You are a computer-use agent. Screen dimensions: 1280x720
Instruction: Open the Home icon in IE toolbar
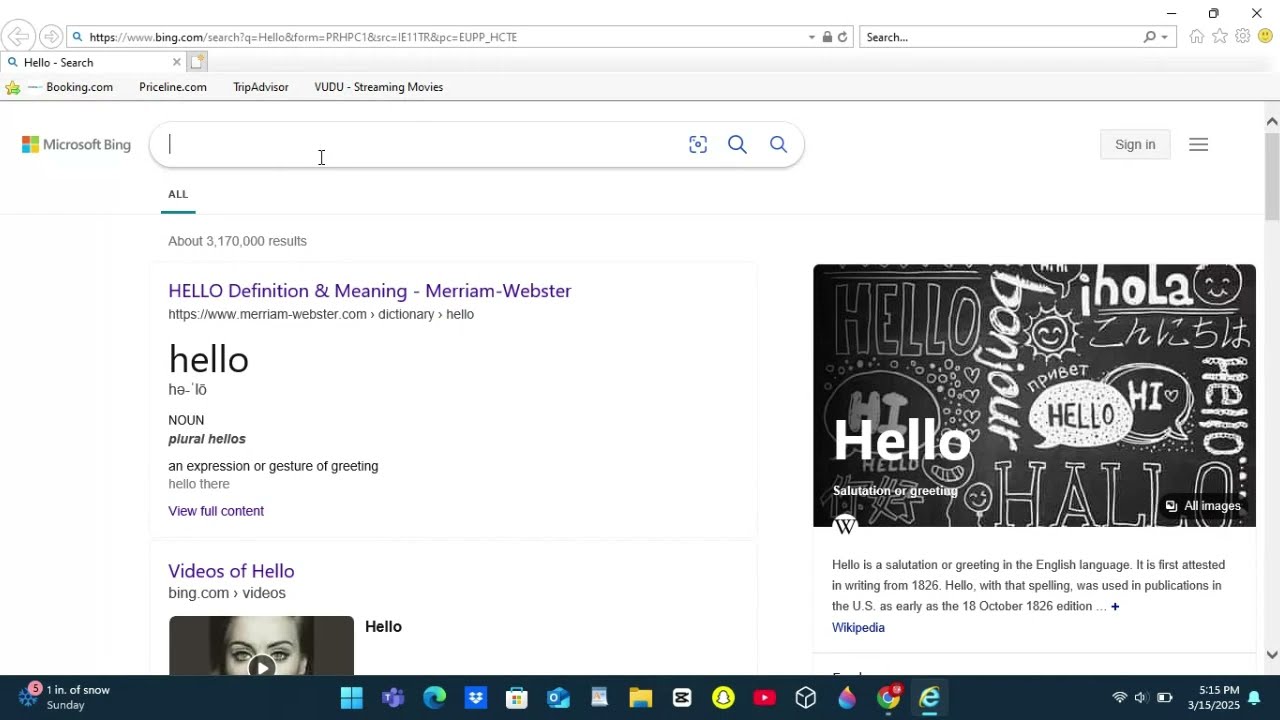[1196, 37]
